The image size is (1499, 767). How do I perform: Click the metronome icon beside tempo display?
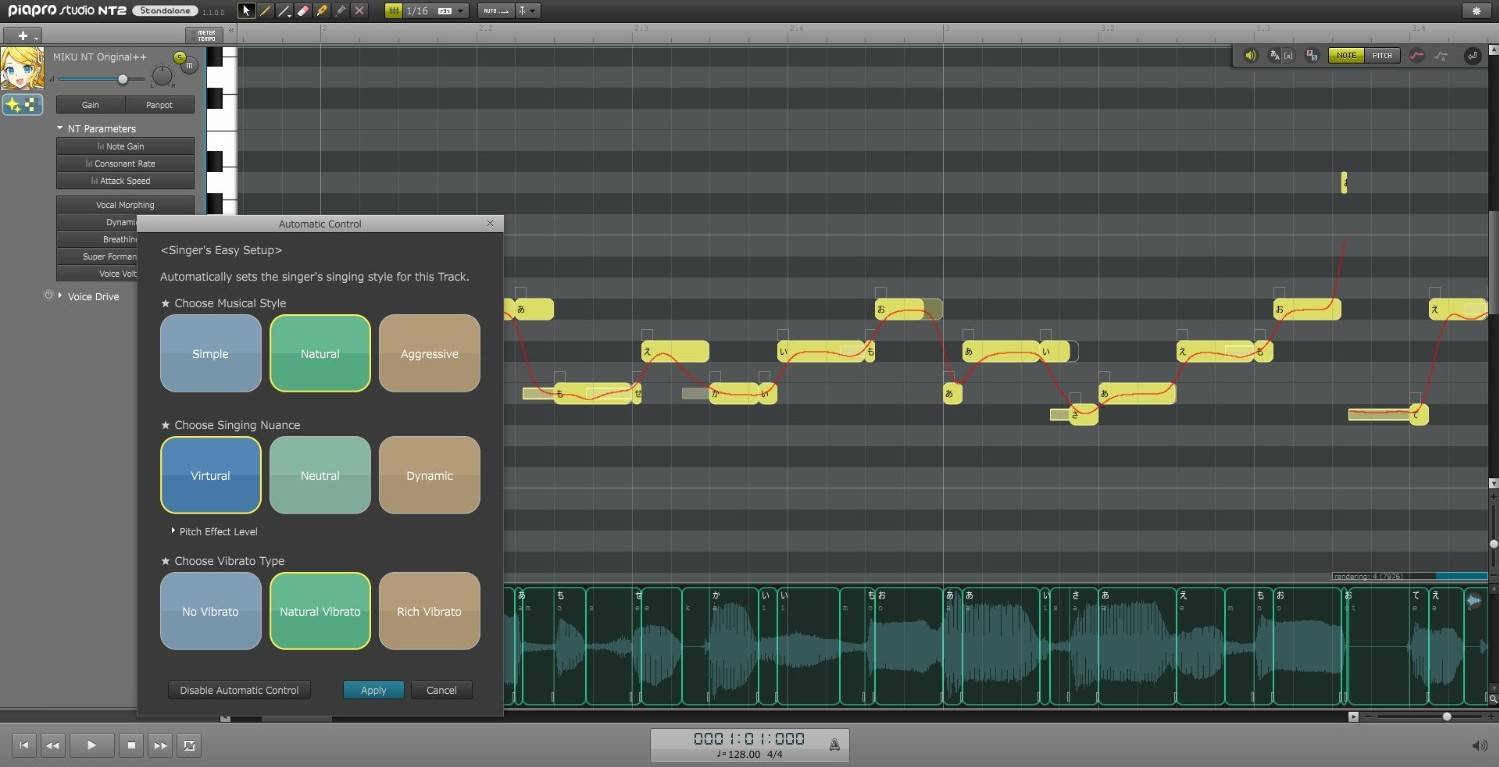pos(834,744)
